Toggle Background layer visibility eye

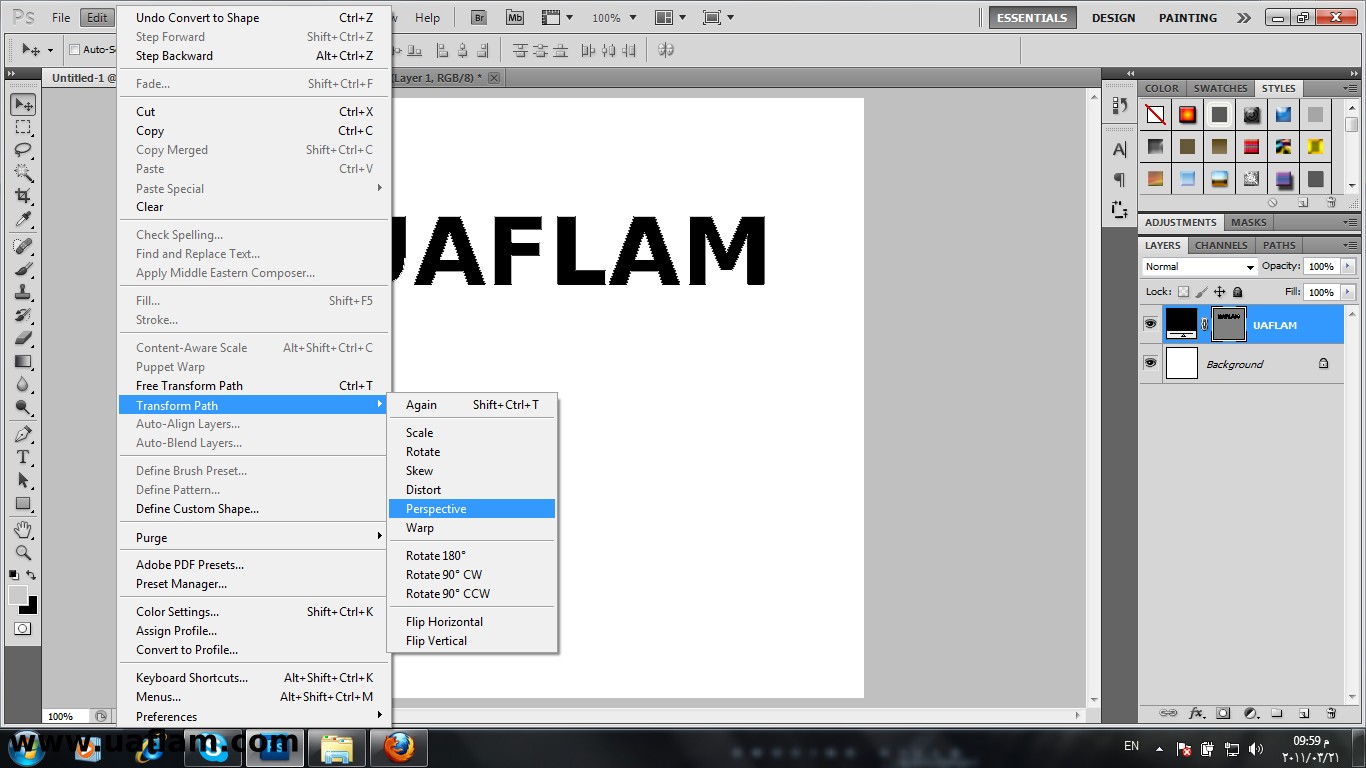(x=1150, y=363)
